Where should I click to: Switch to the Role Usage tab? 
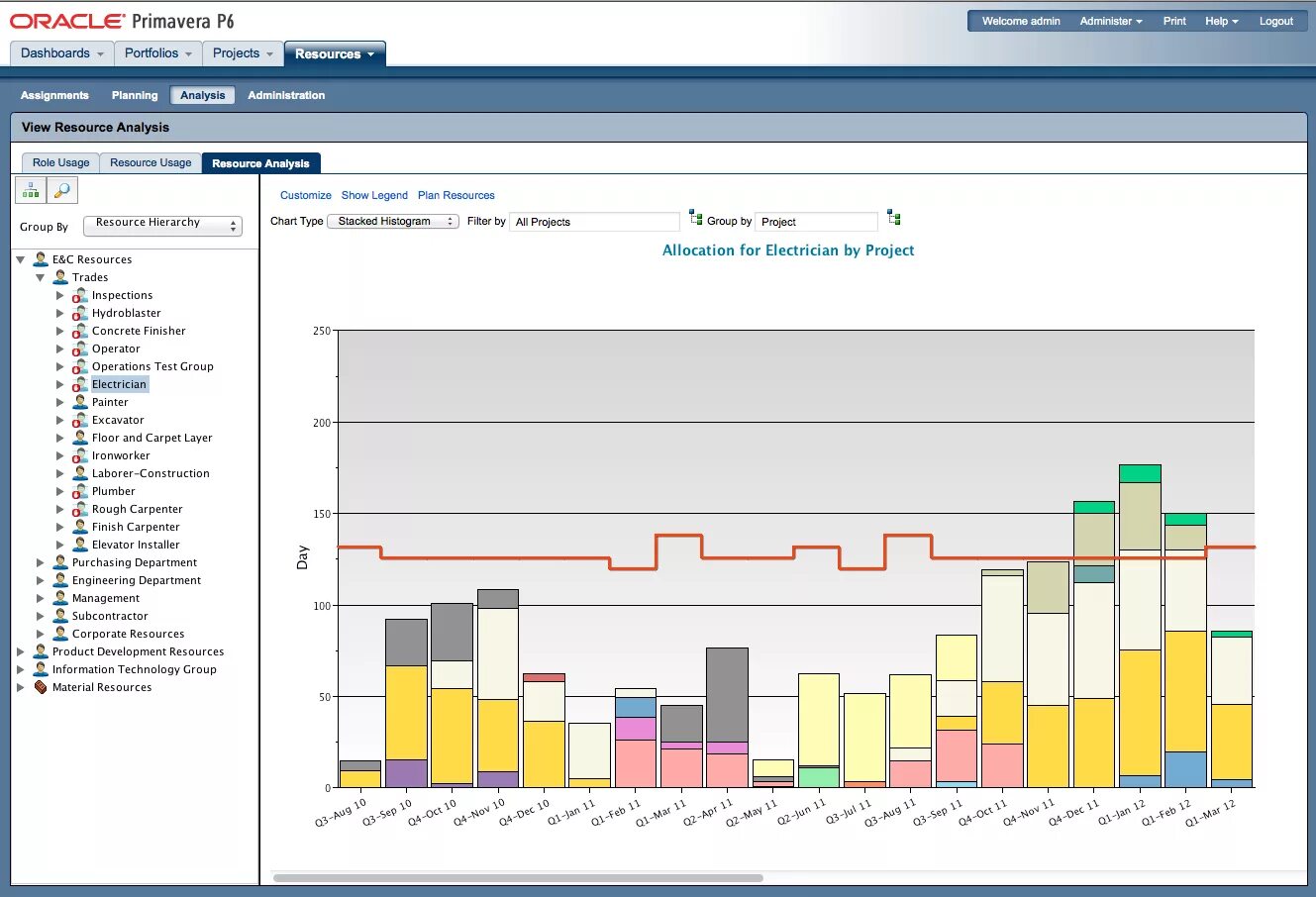click(x=60, y=162)
